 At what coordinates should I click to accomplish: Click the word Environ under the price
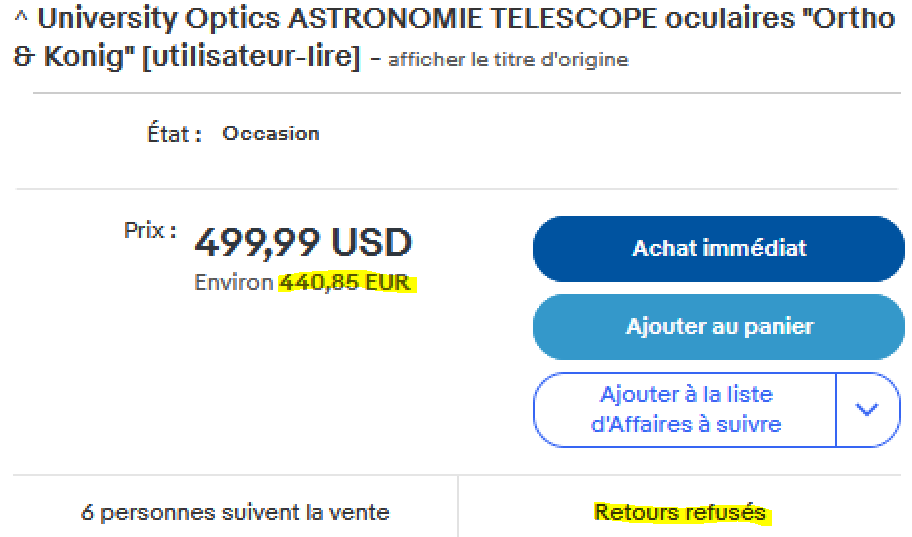[234, 283]
